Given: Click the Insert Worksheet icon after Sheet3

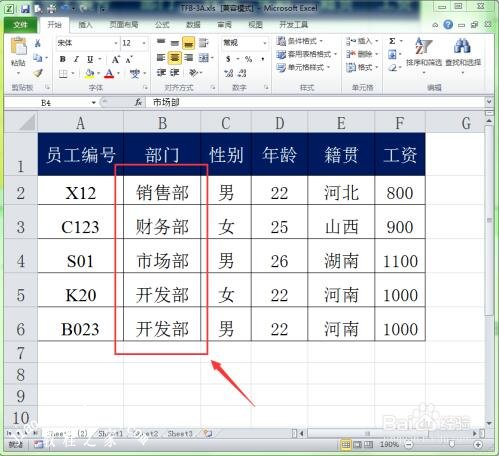Looking at the screenshot, I should [208, 433].
